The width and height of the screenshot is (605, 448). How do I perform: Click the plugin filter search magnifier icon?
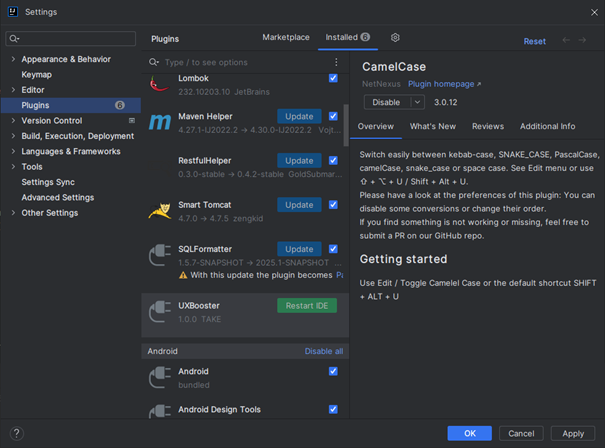click(154, 62)
